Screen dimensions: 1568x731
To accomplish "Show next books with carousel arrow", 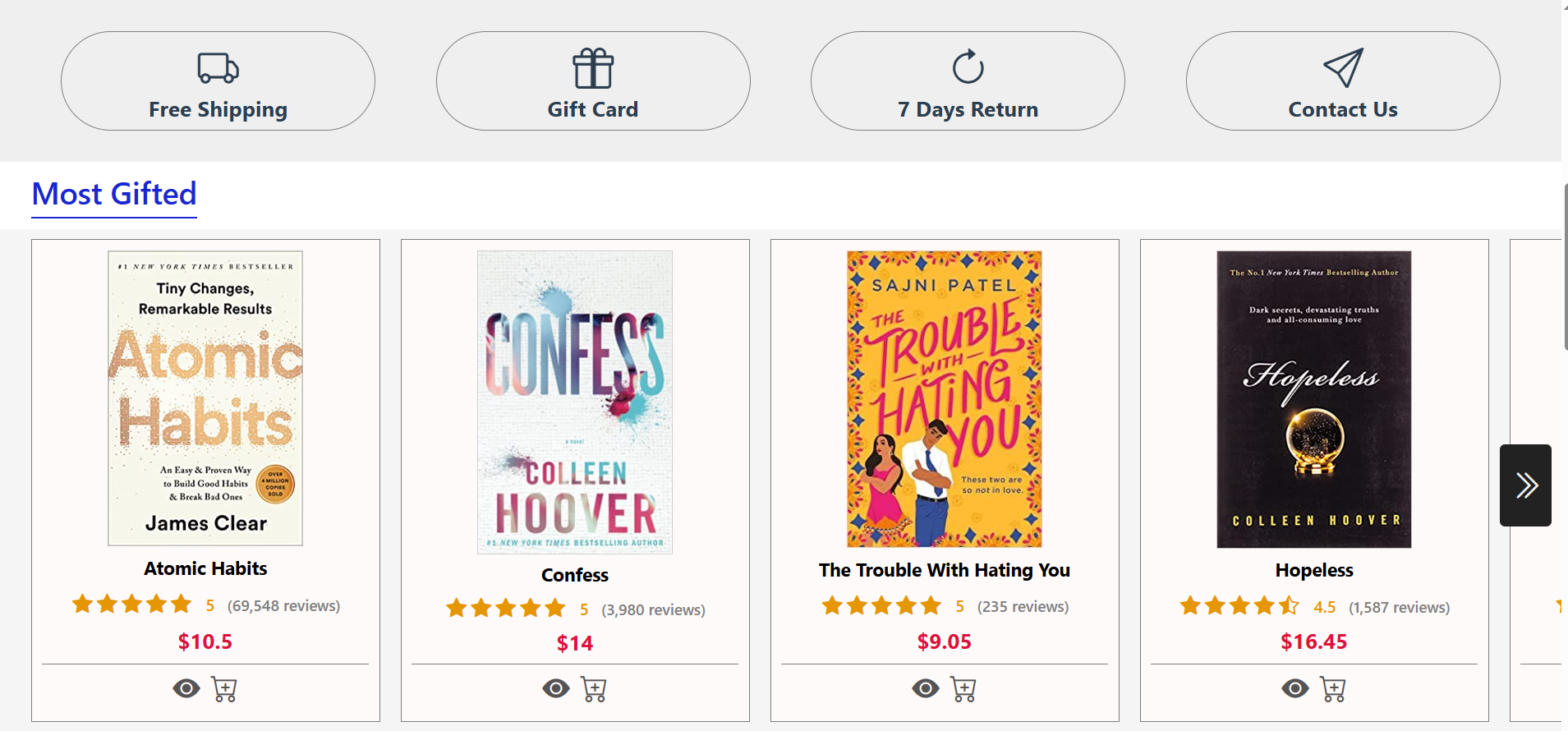I will [1525, 485].
